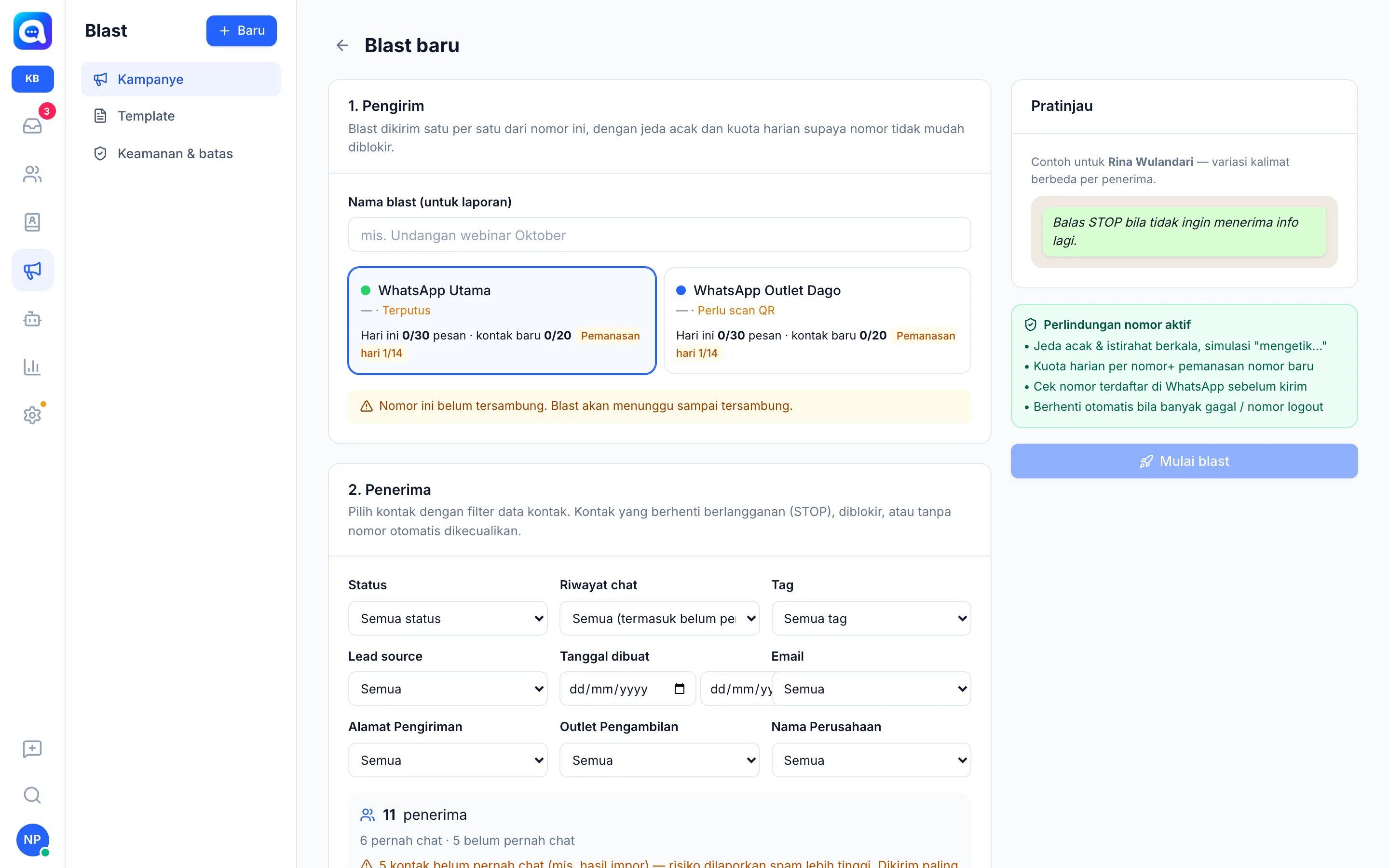Viewport: 1389px width, 868px height.
Task: Select the Blast megaphone icon in sidebar
Action: (x=32, y=271)
